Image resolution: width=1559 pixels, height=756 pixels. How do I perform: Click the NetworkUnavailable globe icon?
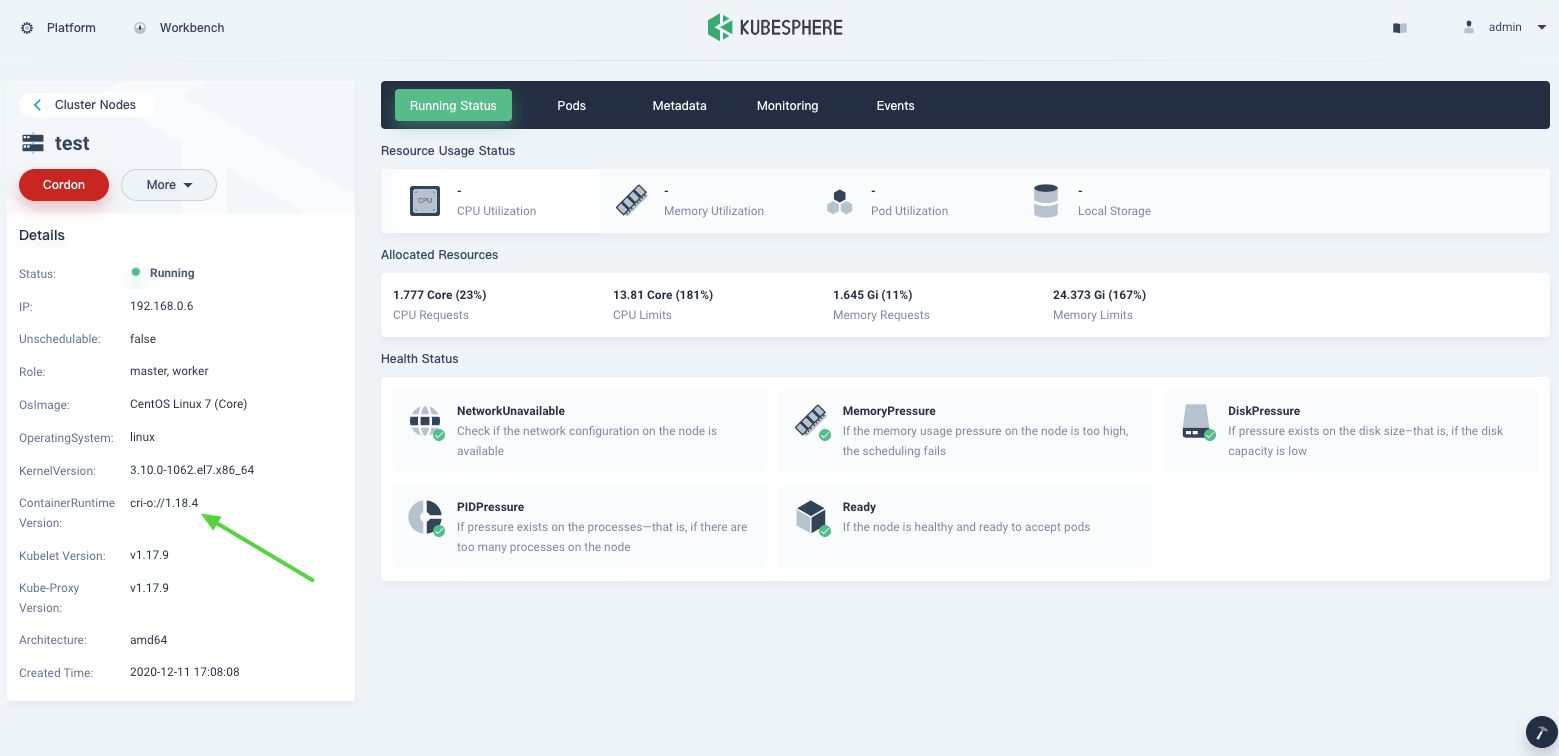coord(426,422)
